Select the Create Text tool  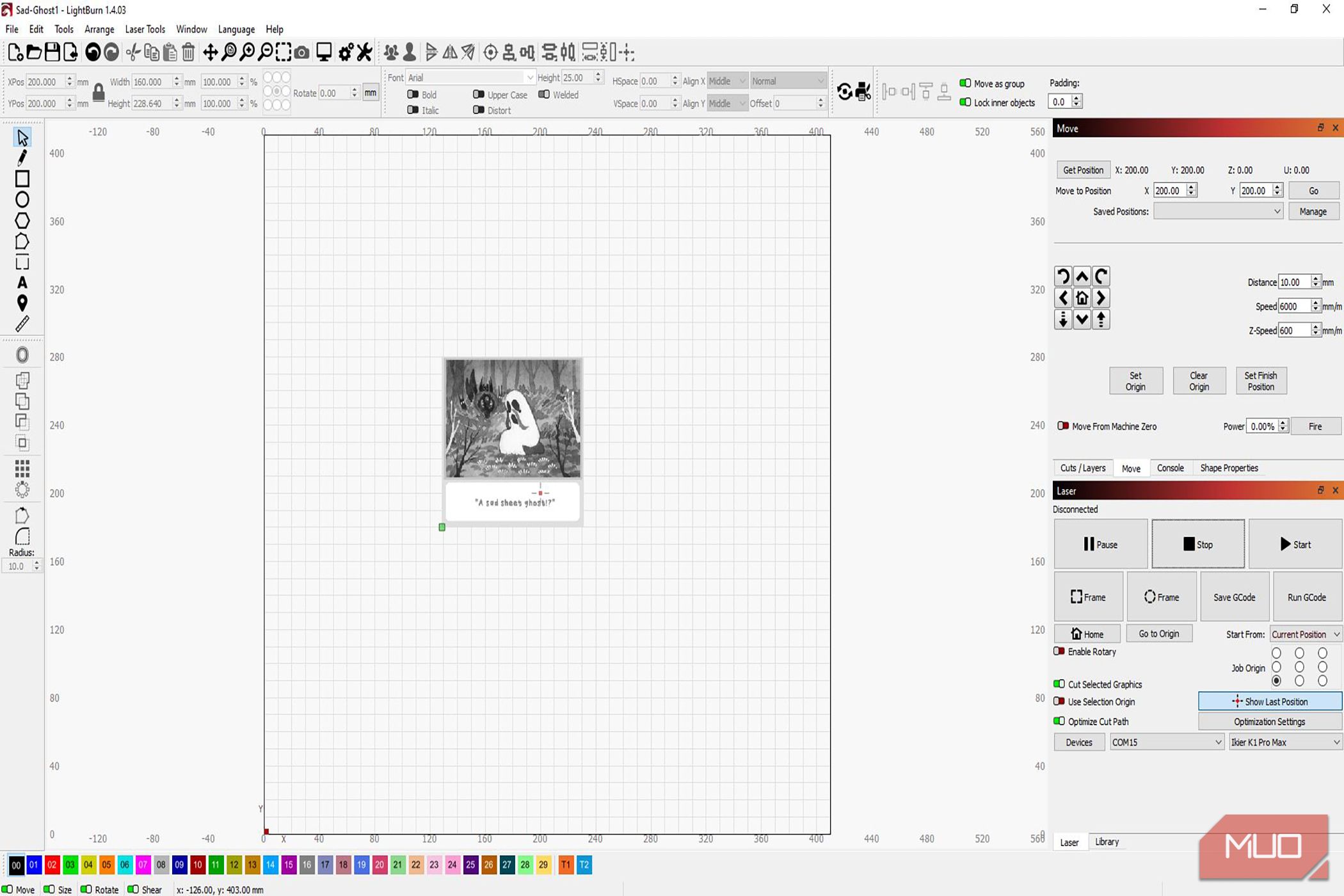pos(22,282)
